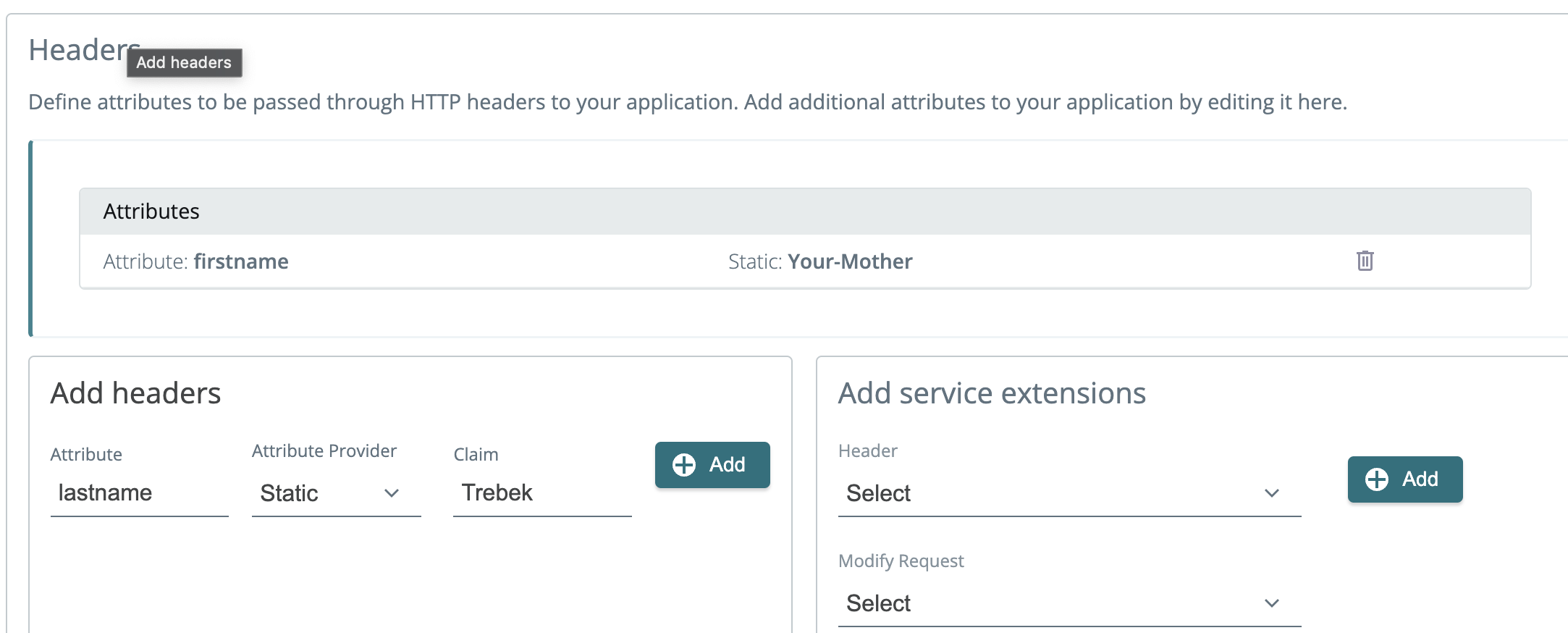Click the Add headers section title
The image size is (1568, 633).
(135, 393)
